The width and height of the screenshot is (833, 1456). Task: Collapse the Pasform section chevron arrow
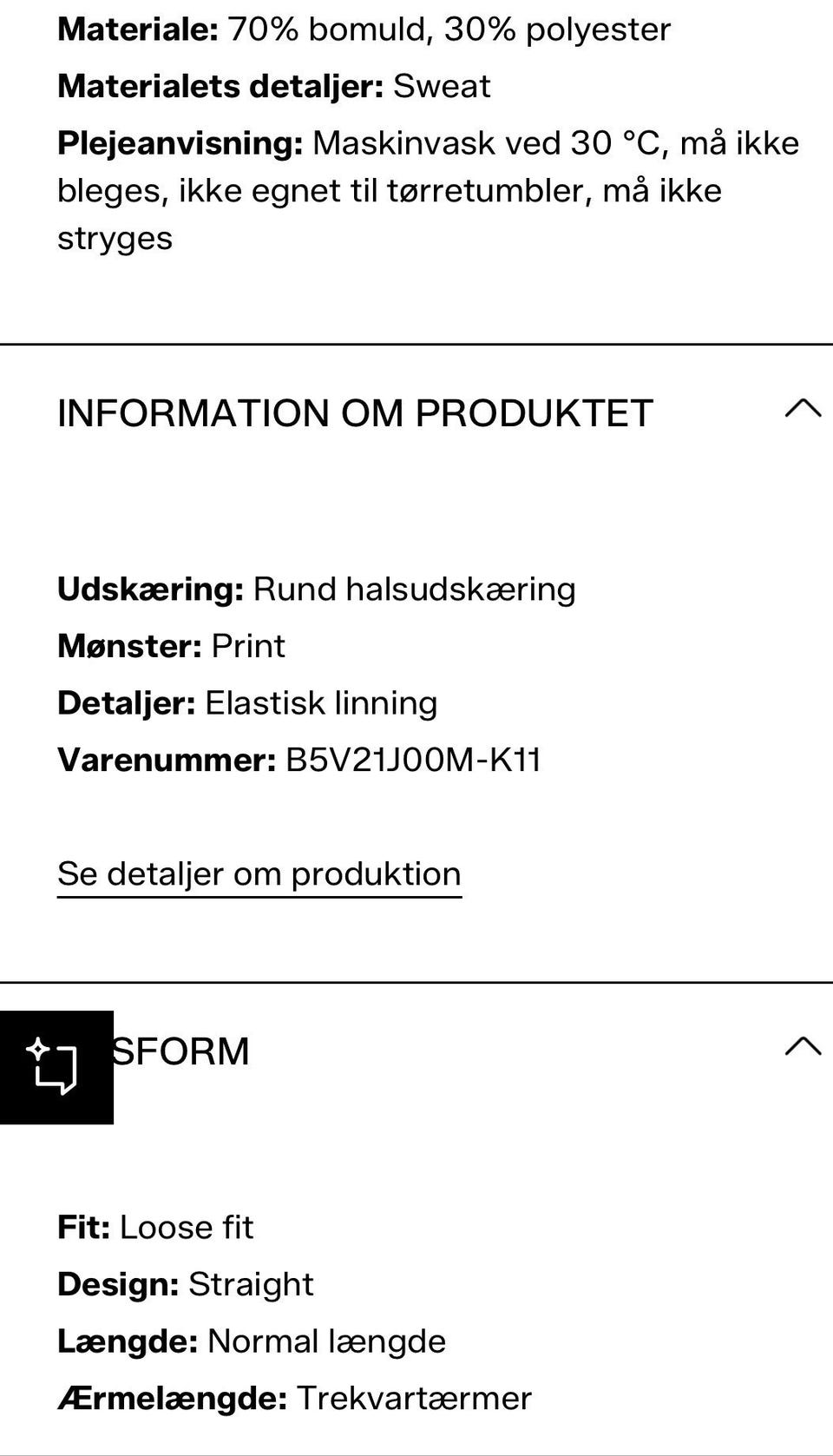802,1046
